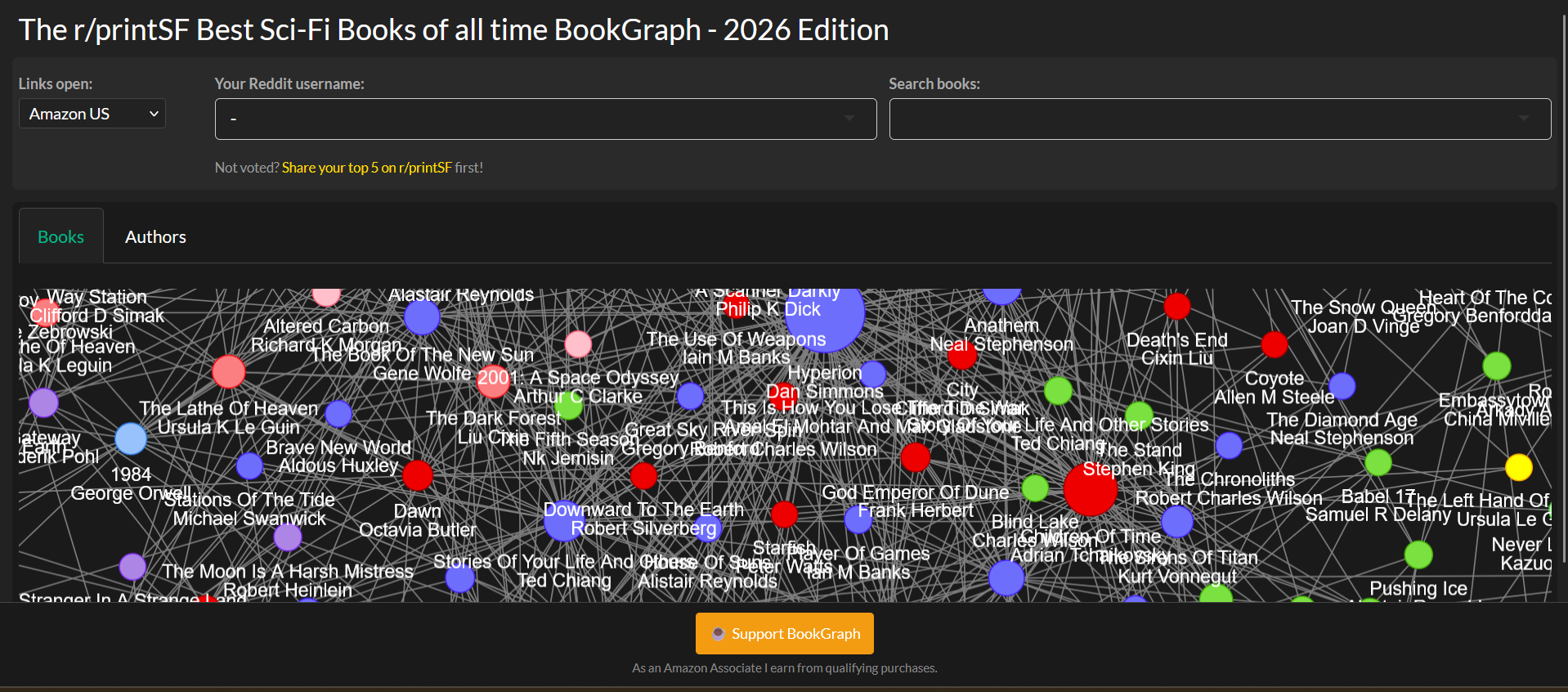
Task: Open the Amazon US links dropdown
Action: [x=92, y=114]
